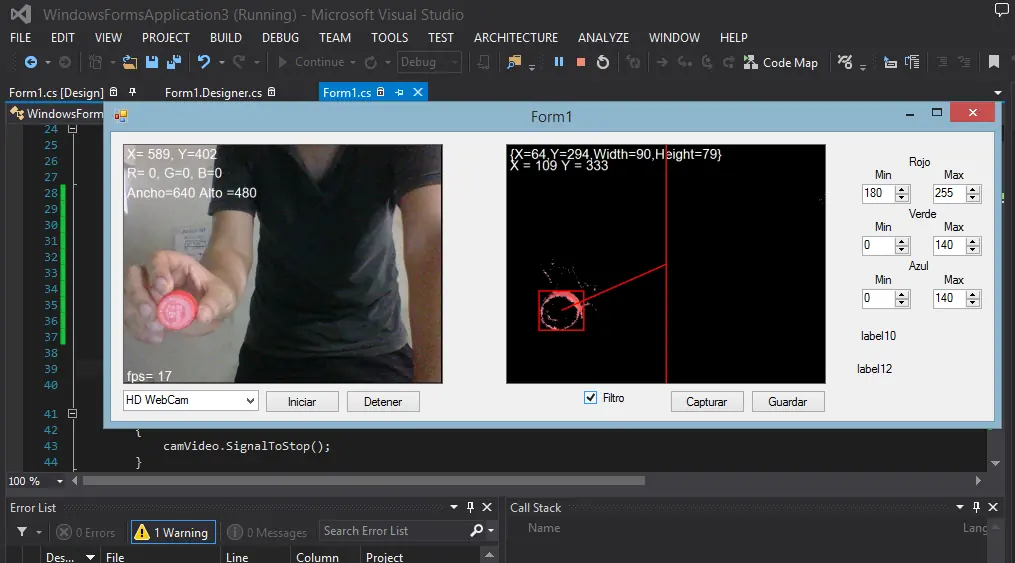Stop debugging with the red square icon
The width and height of the screenshot is (1015, 563).
(581, 62)
